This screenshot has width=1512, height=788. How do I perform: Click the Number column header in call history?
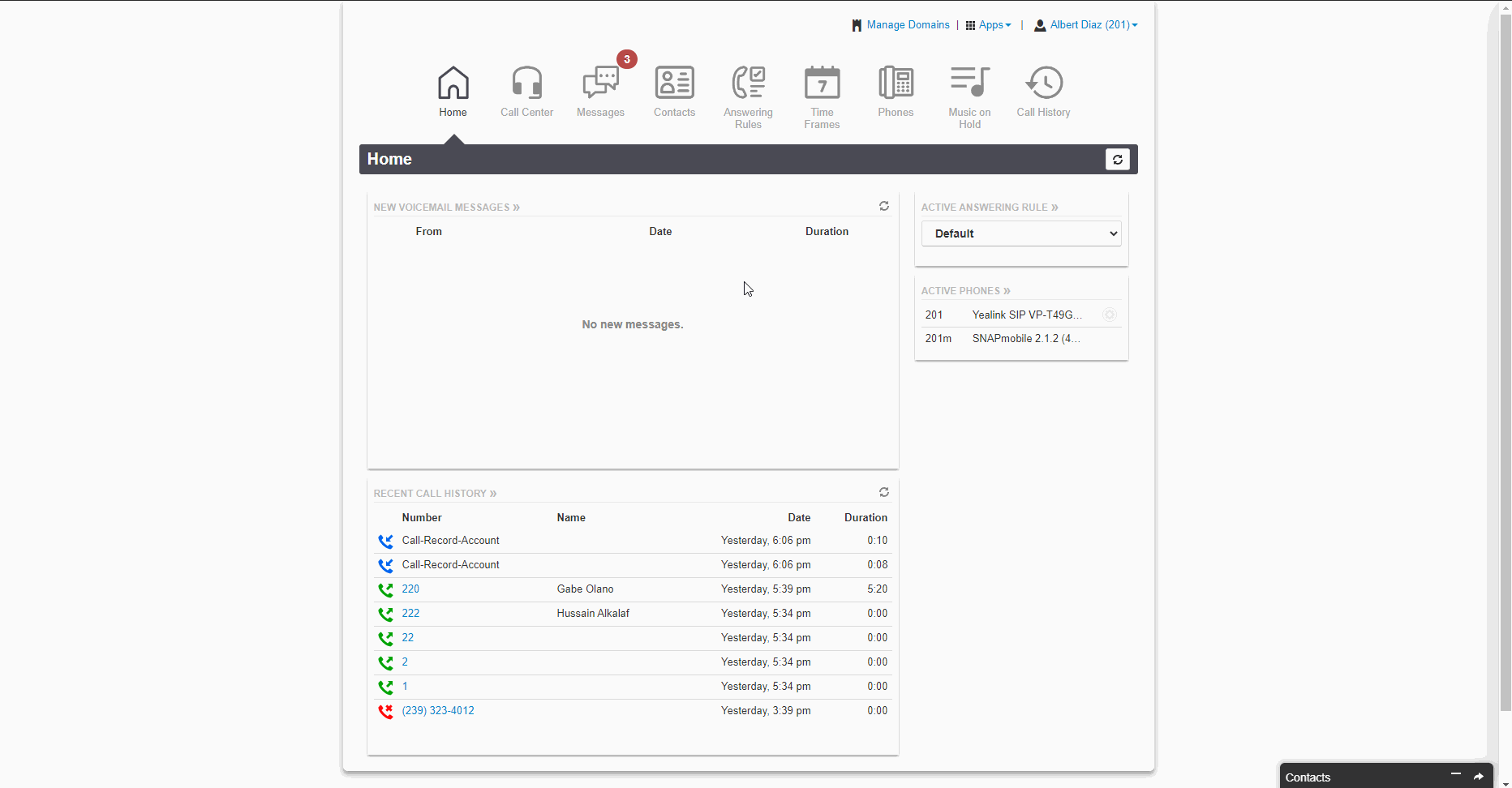tap(422, 518)
